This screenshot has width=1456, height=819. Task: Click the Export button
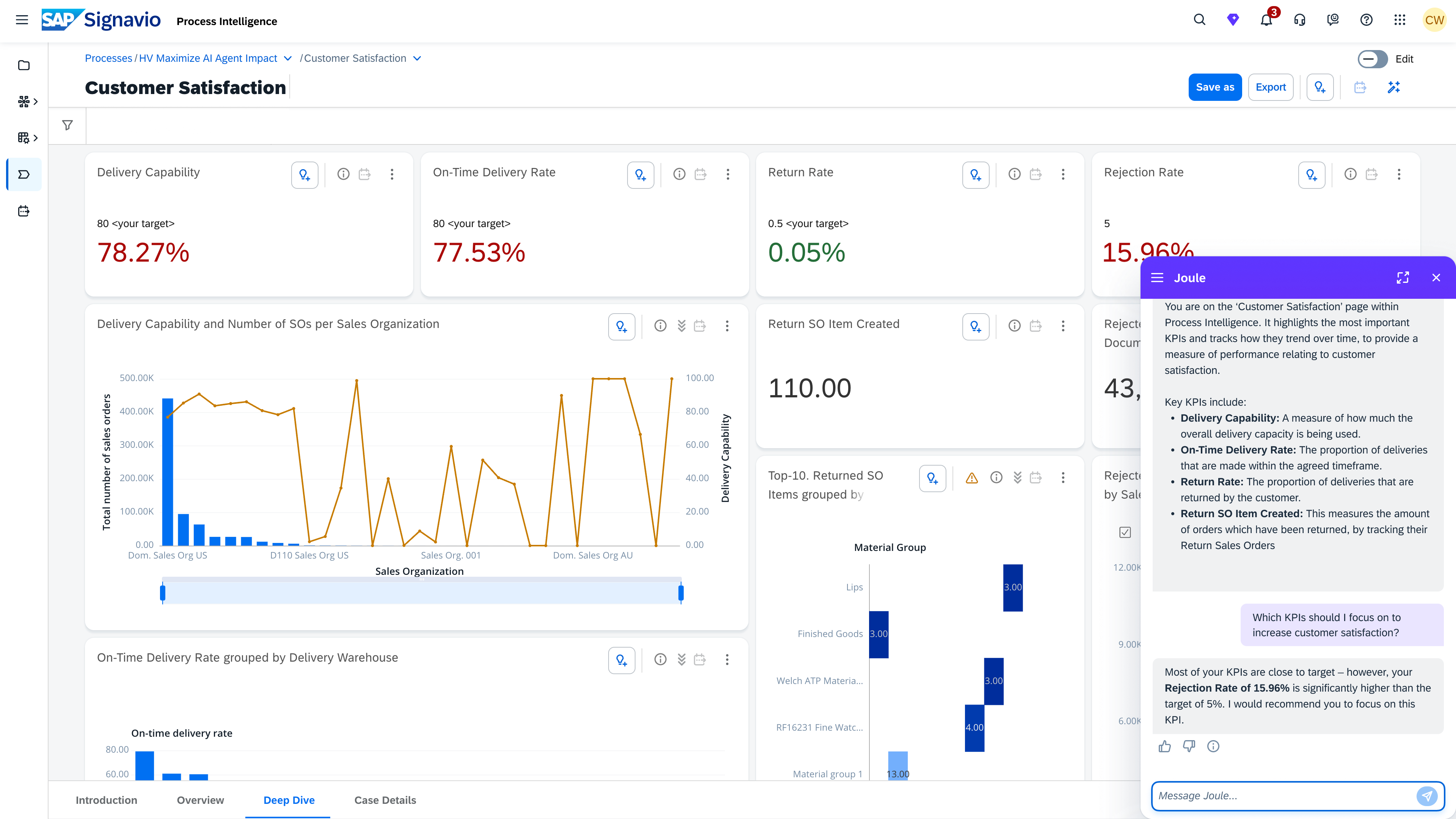pyautogui.click(x=1270, y=87)
